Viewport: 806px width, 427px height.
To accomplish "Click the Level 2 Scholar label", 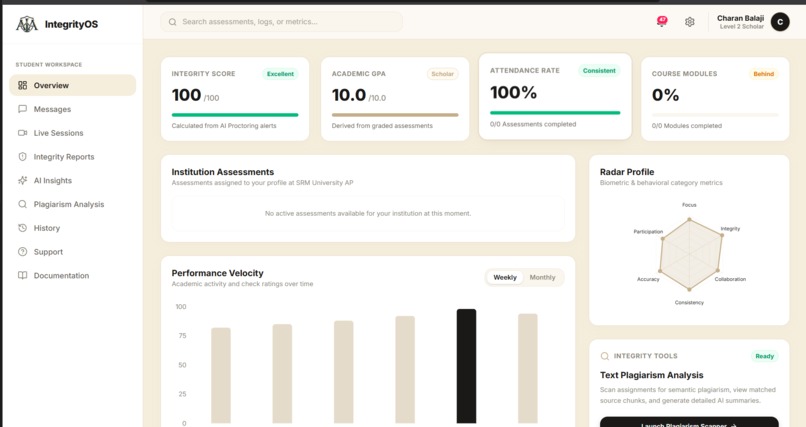I will click(x=741, y=27).
